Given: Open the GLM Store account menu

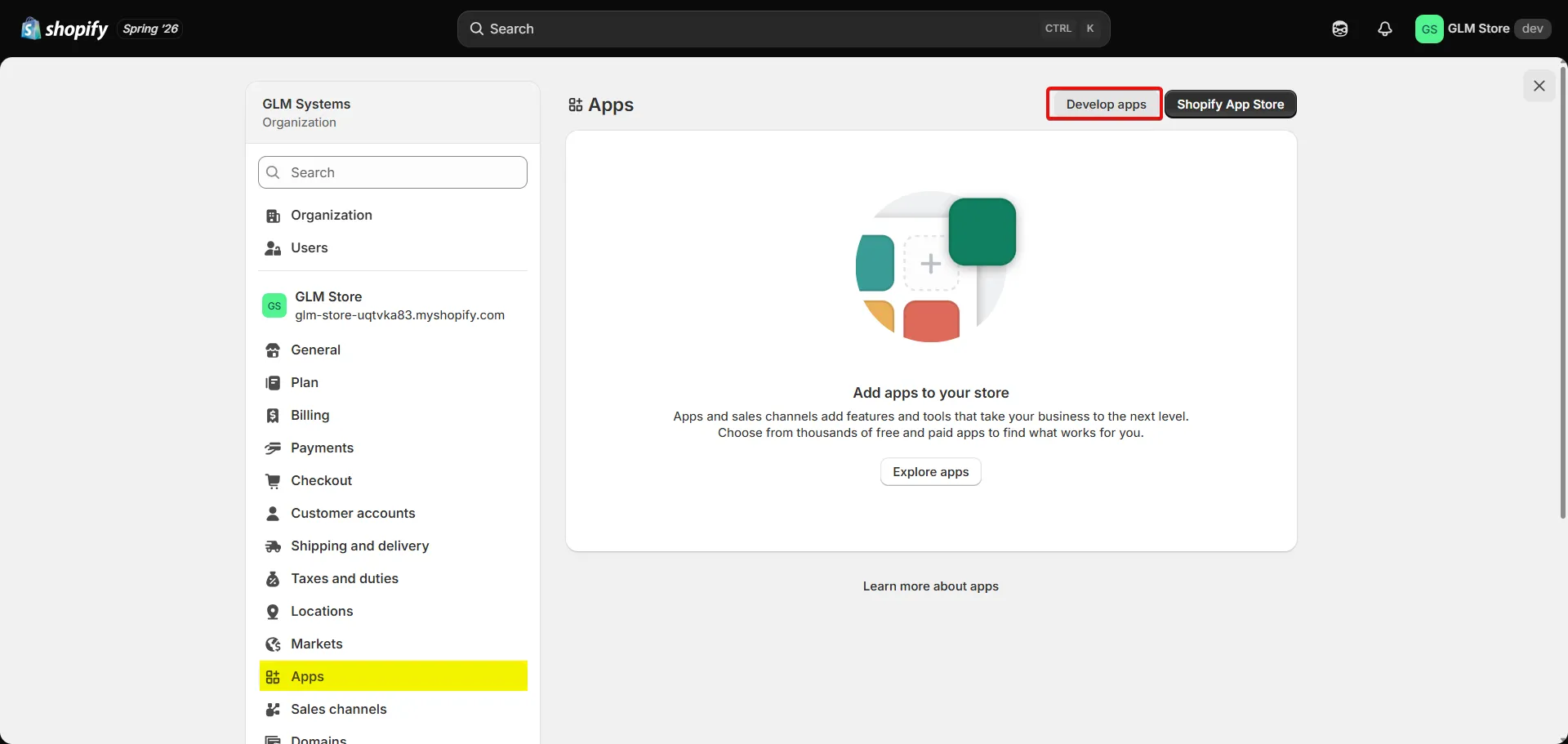Looking at the screenshot, I should (1482, 29).
